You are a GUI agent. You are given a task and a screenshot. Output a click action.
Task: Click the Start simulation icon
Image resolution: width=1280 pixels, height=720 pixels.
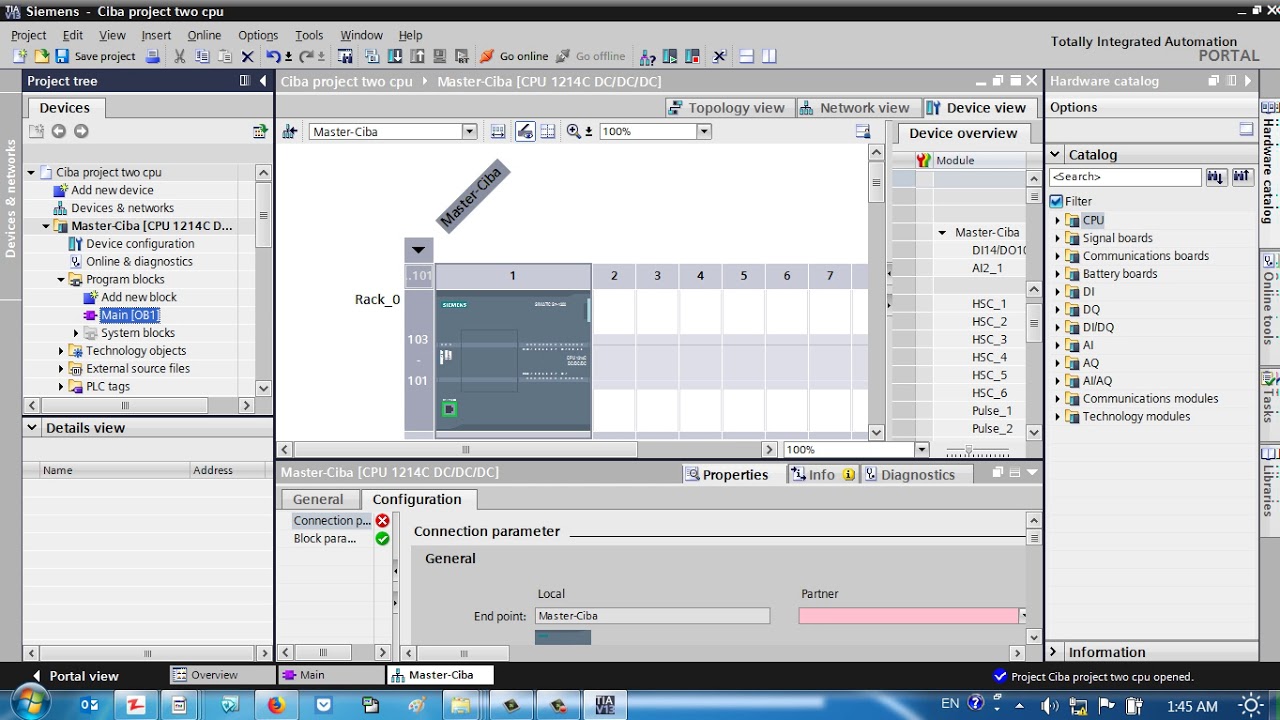pos(439,57)
